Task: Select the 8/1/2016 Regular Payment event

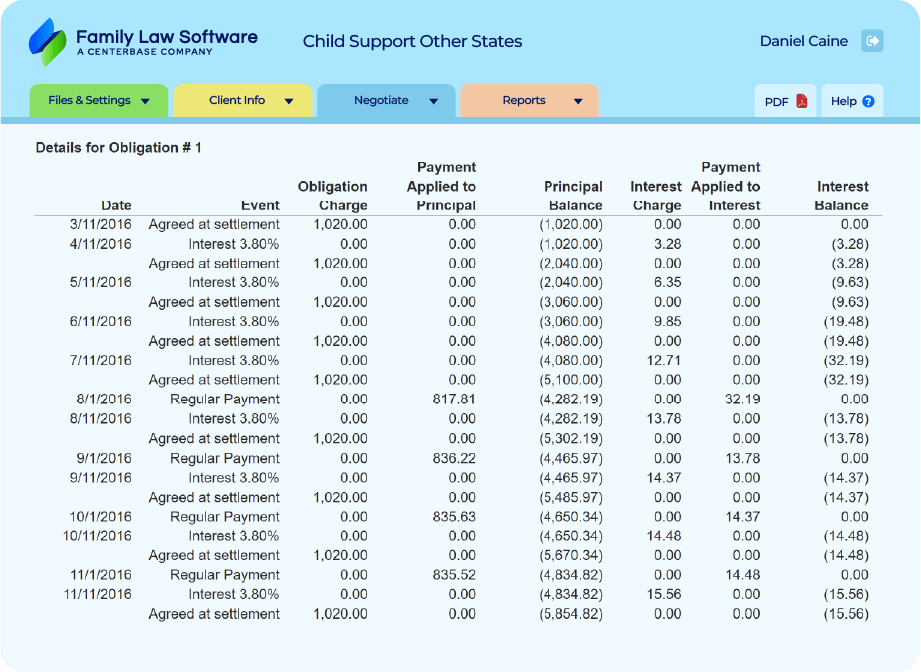Action: (x=224, y=399)
